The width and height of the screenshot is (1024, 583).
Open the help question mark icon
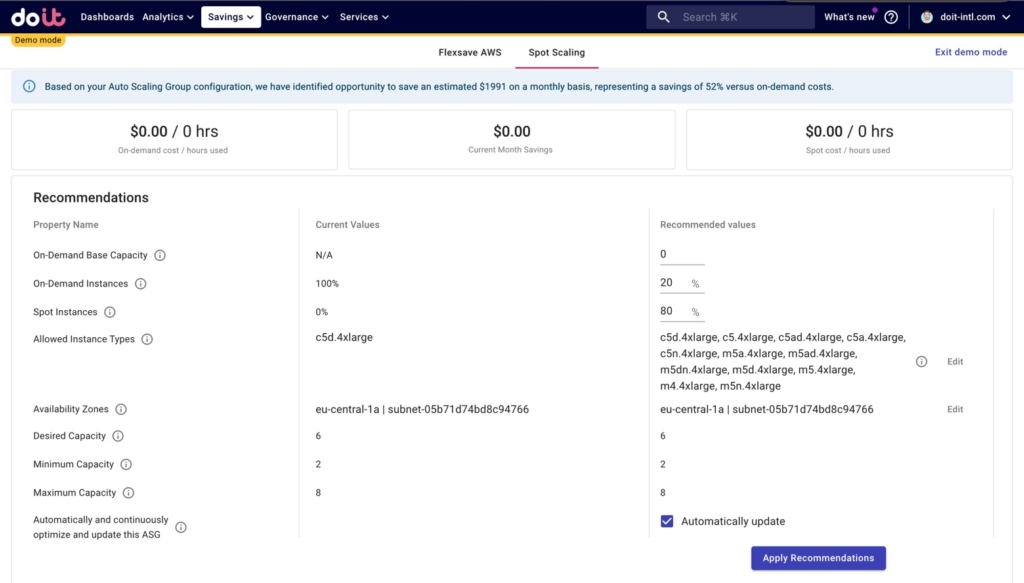891,17
